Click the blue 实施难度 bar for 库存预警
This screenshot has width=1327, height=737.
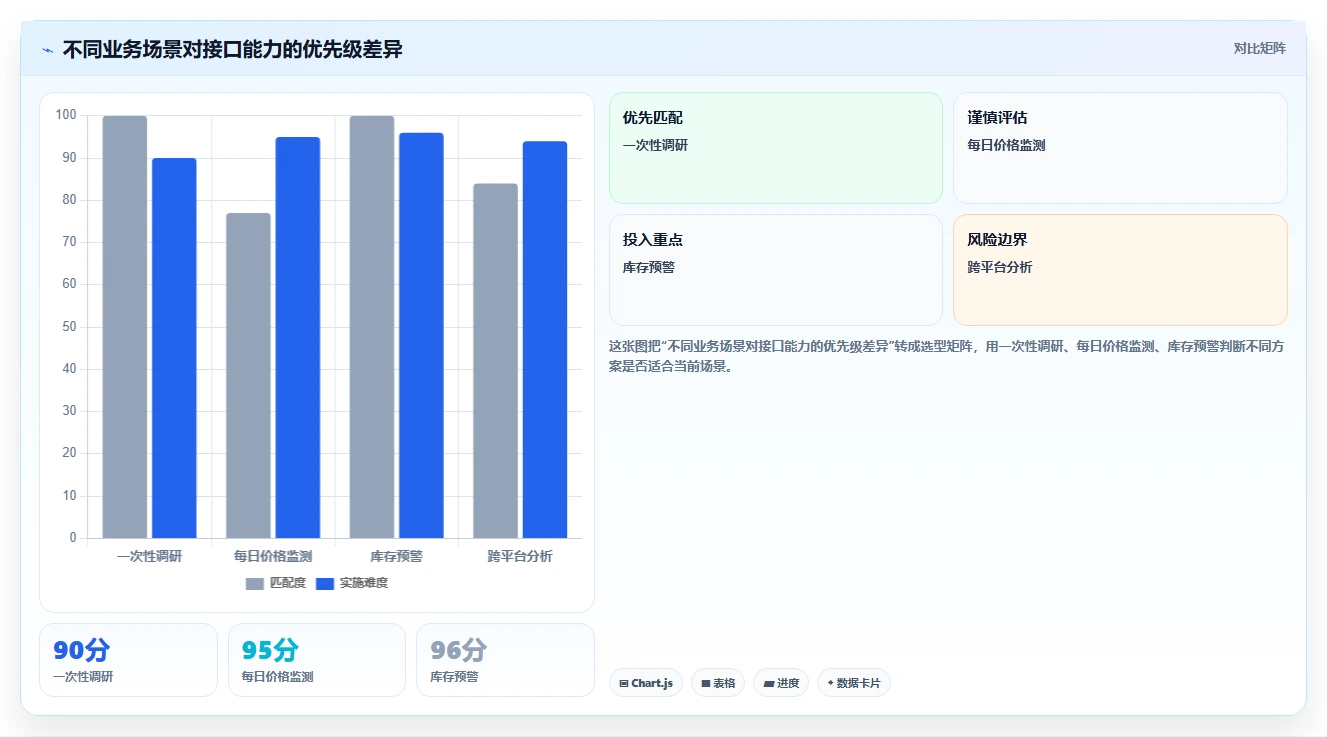pos(421,336)
